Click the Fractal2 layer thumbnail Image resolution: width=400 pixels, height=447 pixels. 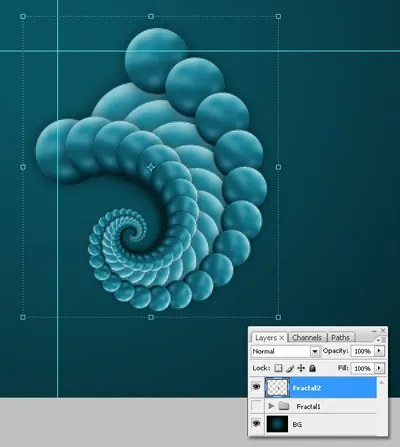tap(277, 387)
